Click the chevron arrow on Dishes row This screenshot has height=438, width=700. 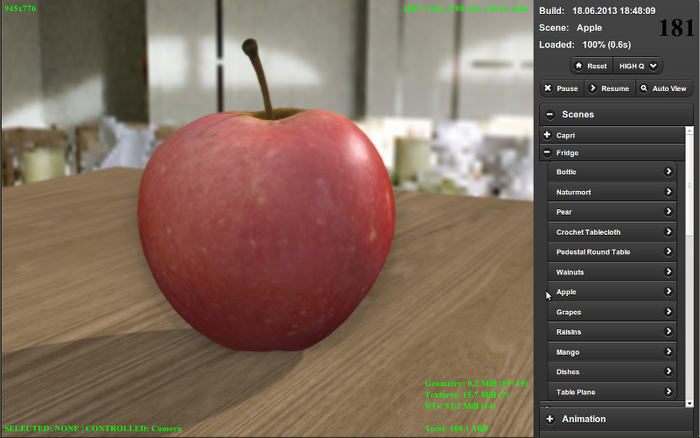point(668,371)
